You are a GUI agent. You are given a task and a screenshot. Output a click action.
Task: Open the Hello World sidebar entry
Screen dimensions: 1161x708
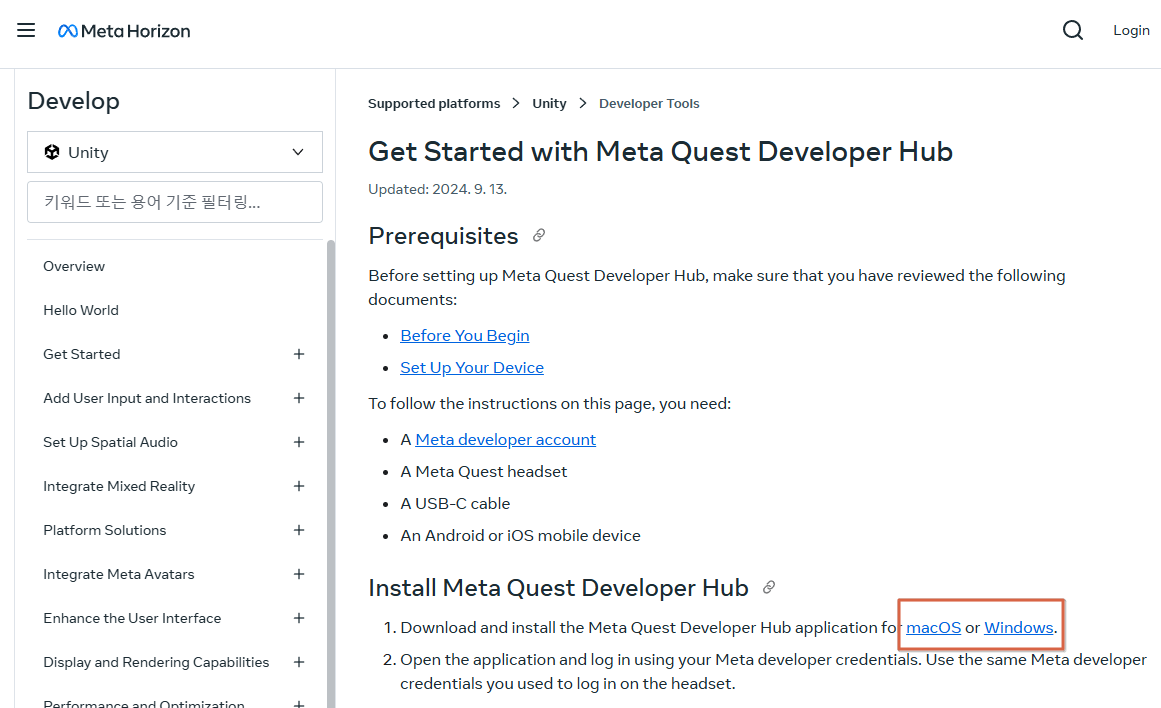80,310
